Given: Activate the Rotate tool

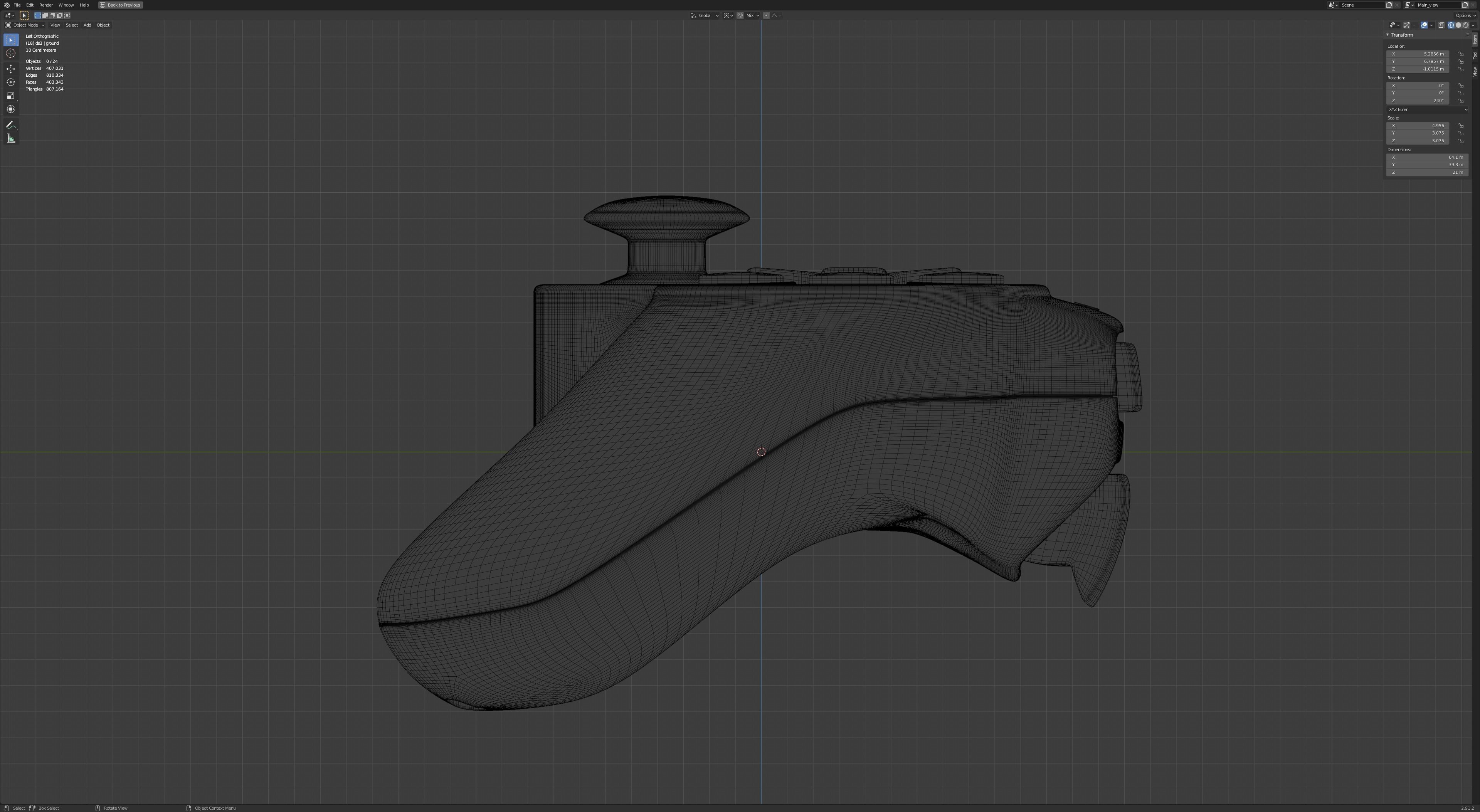Looking at the screenshot, I should click(11, 82).
